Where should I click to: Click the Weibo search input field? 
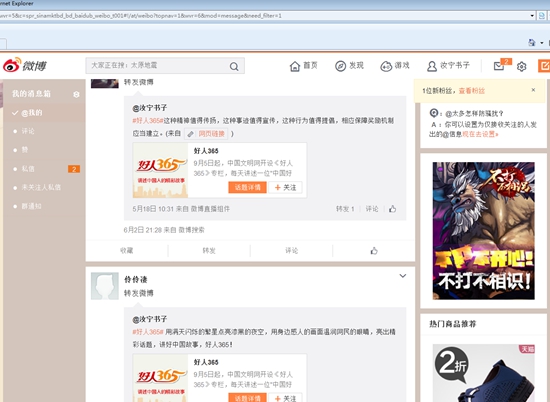[x=157, y=66]
